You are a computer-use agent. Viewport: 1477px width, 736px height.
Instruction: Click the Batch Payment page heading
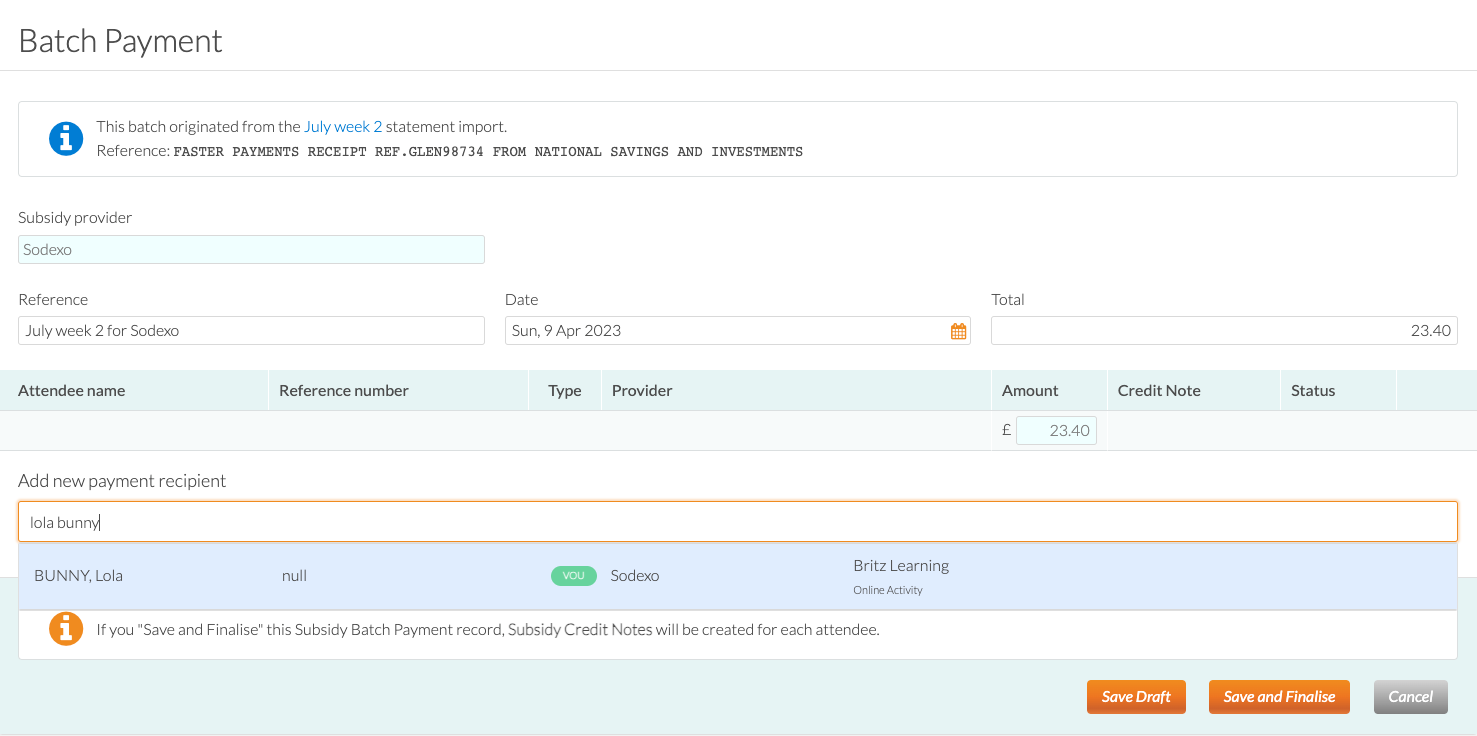click(120, 41)
